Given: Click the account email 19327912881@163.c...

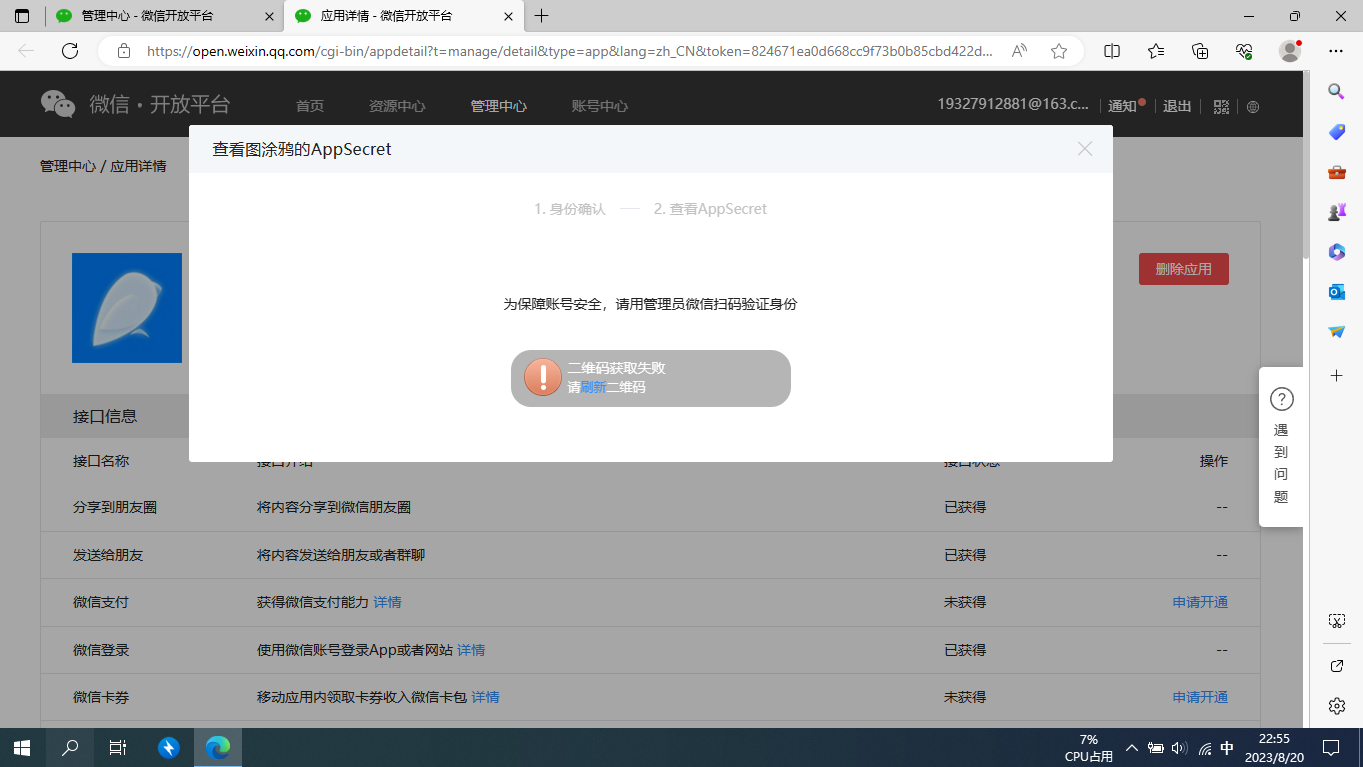Looking at the screenshot, I should tap(1013, 104).
